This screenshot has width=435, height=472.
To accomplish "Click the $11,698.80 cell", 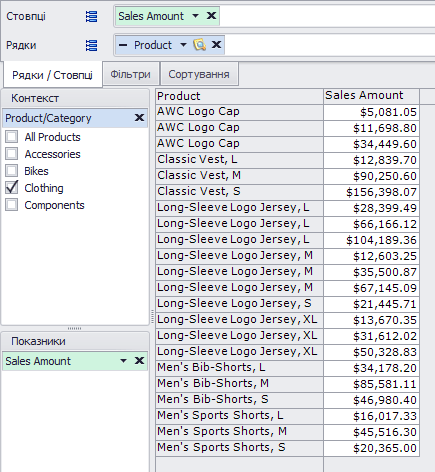I will pos(371,128).
